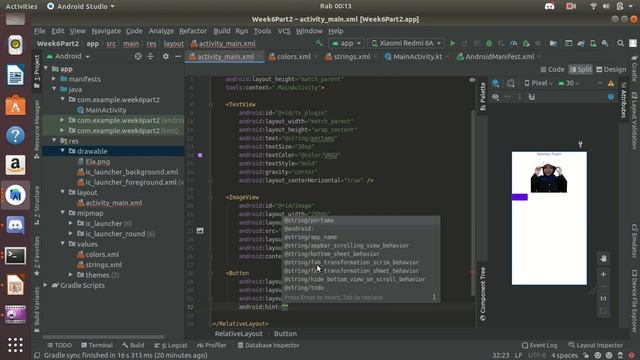Image resolution: width=640 pixels, height=360 pixels.
Task: Click the design surface layers icon
Action: coord(496,83)
